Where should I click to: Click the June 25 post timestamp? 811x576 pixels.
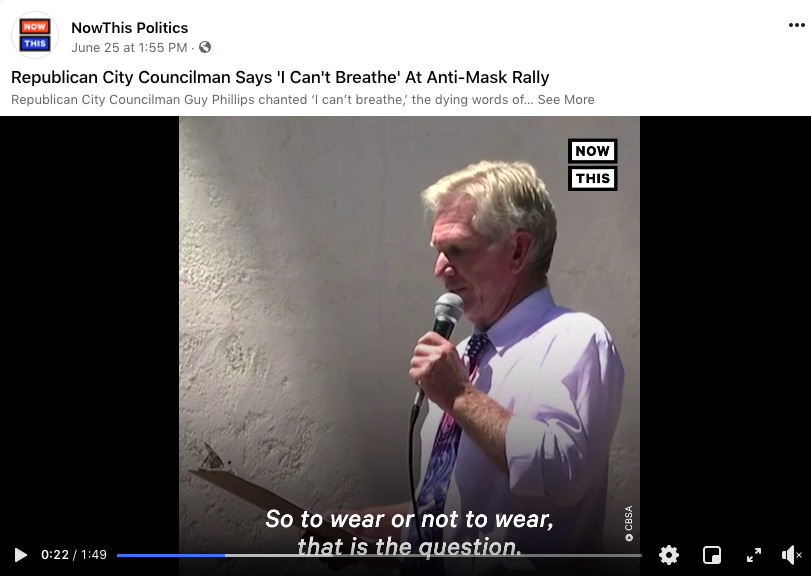click(129, 48)
